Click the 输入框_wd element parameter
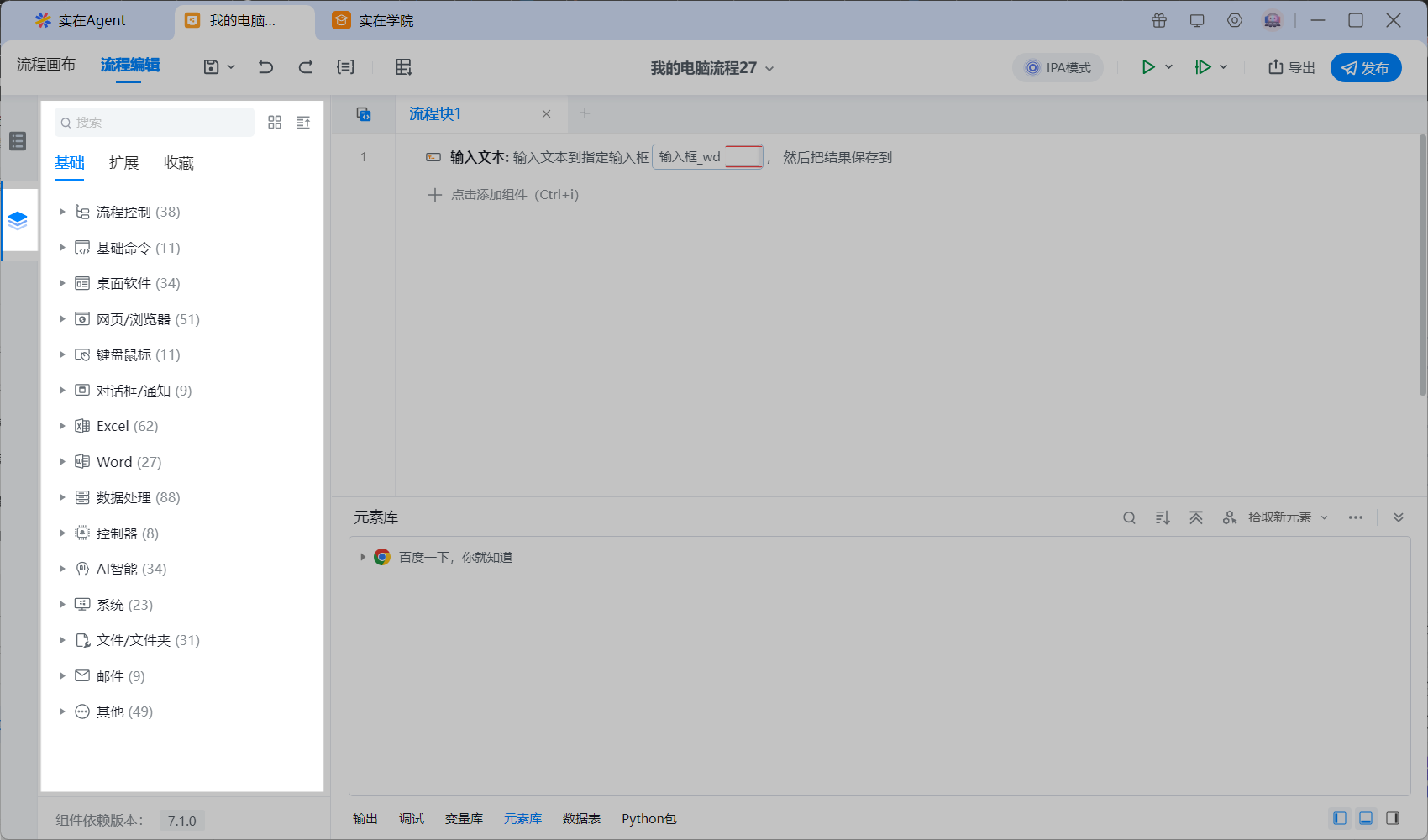 [707, 157]
